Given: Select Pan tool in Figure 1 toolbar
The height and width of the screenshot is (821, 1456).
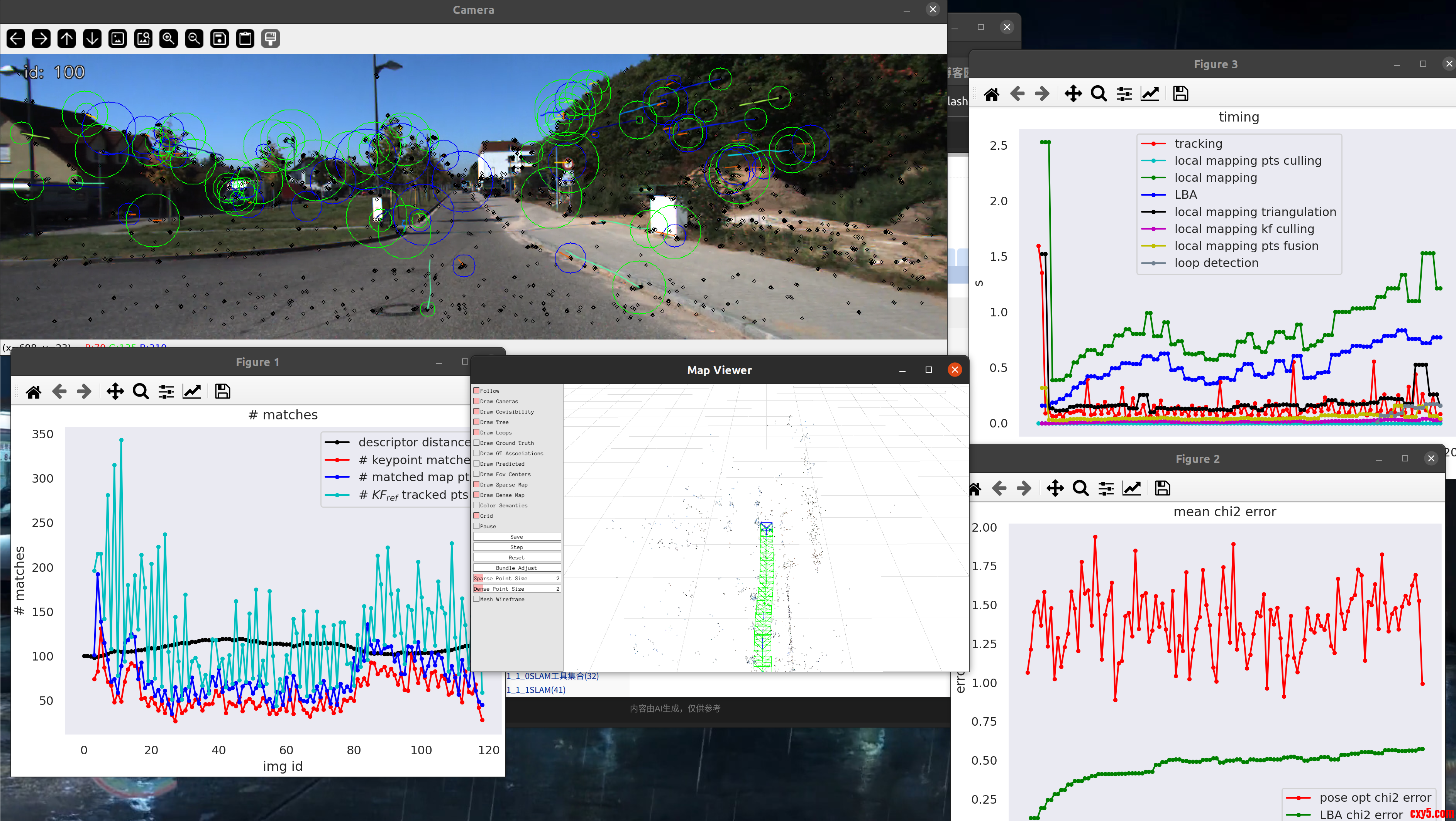Looking at the screenshot, I should (115, 392).
